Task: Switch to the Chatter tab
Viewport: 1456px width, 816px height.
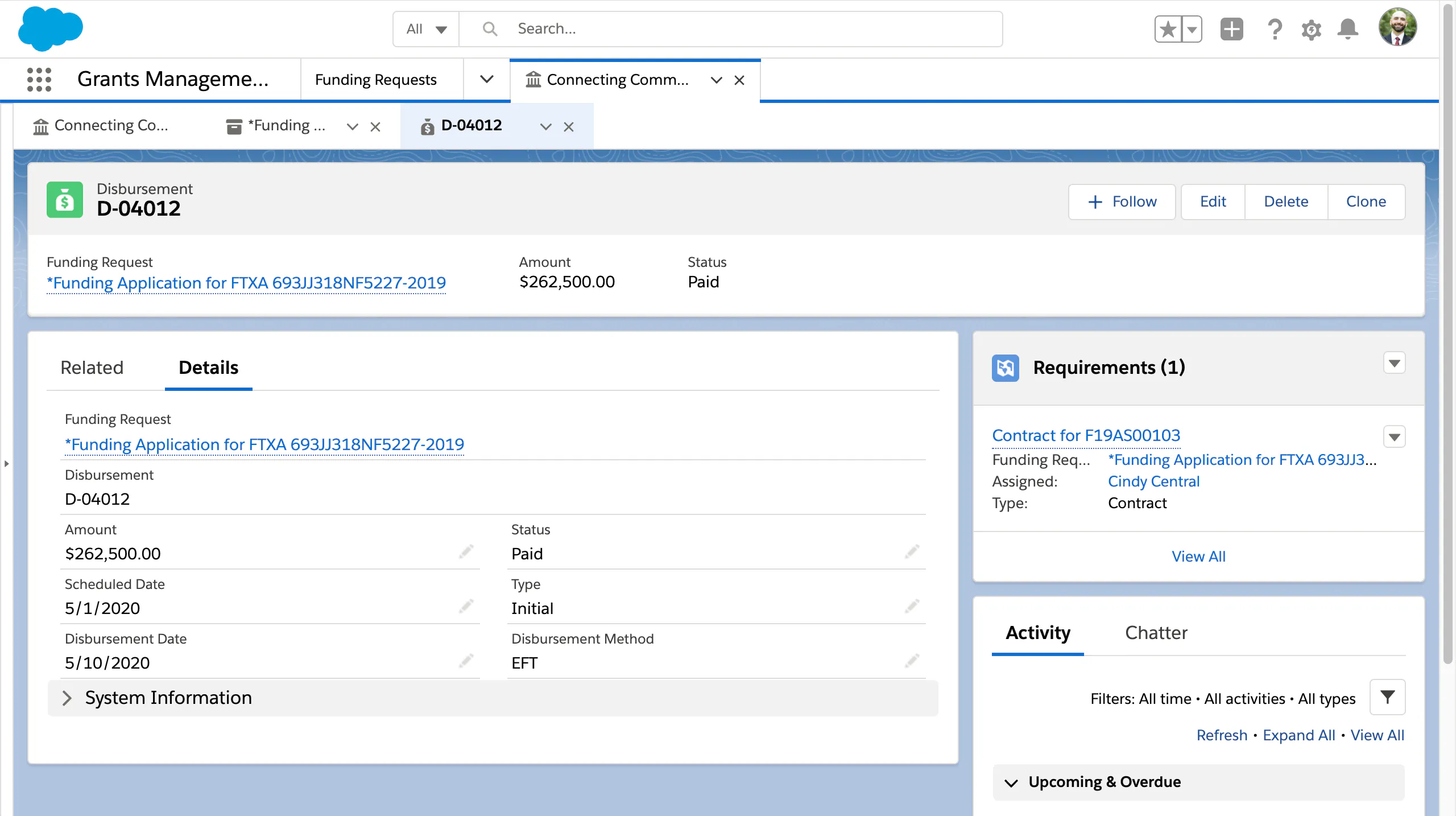Action: click(1156, 633)
